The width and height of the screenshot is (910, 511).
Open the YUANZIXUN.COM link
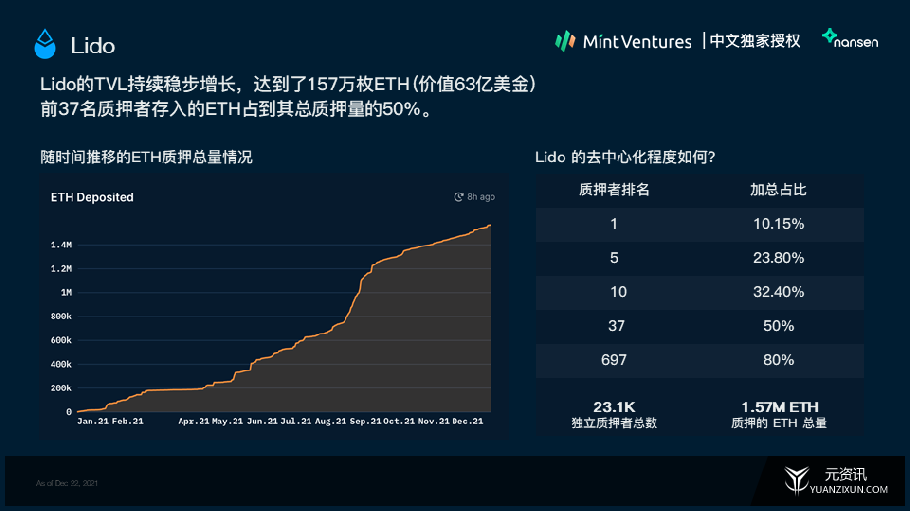click(848, 490)
